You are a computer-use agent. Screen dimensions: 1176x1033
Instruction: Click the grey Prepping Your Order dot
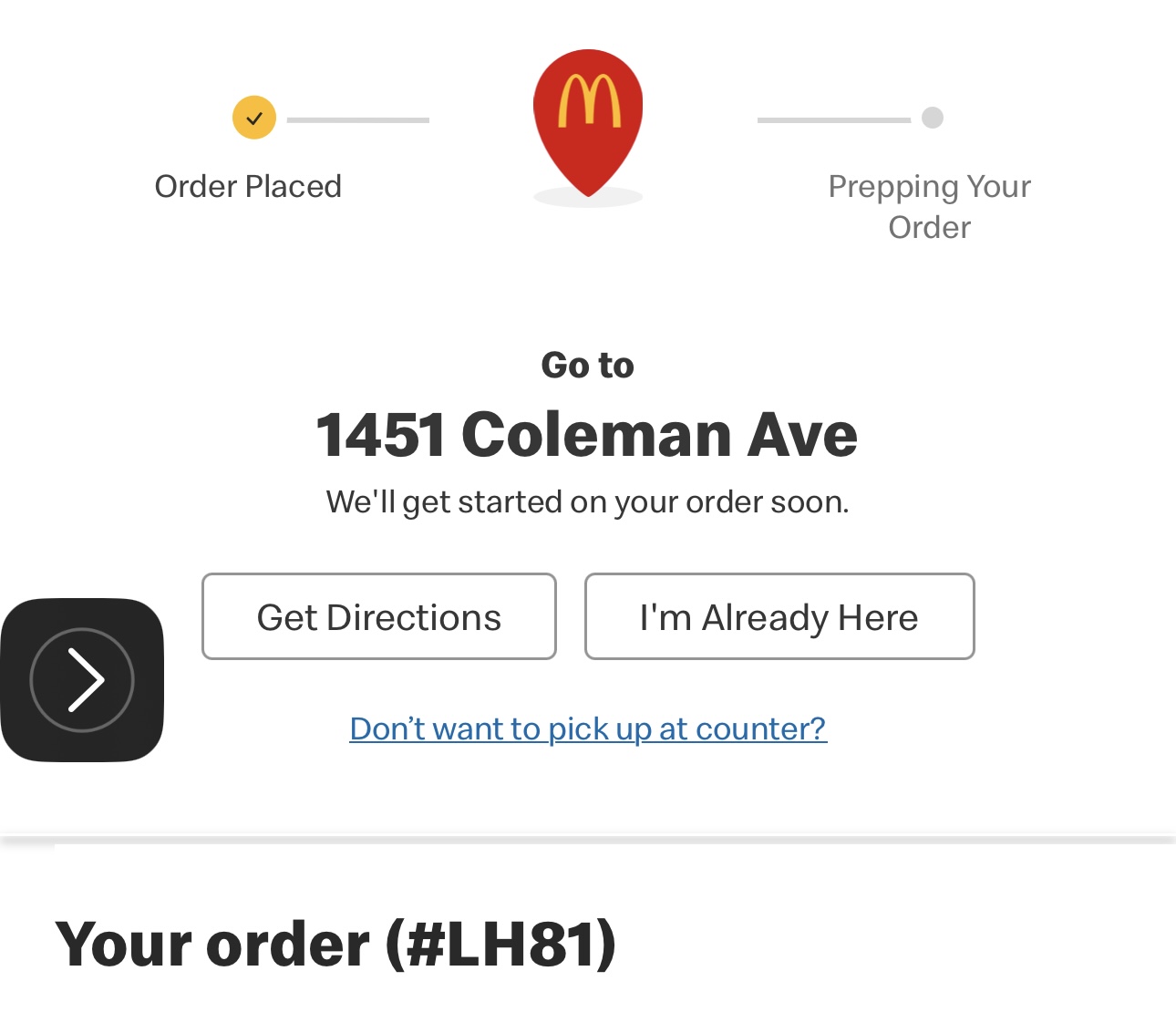932,118
